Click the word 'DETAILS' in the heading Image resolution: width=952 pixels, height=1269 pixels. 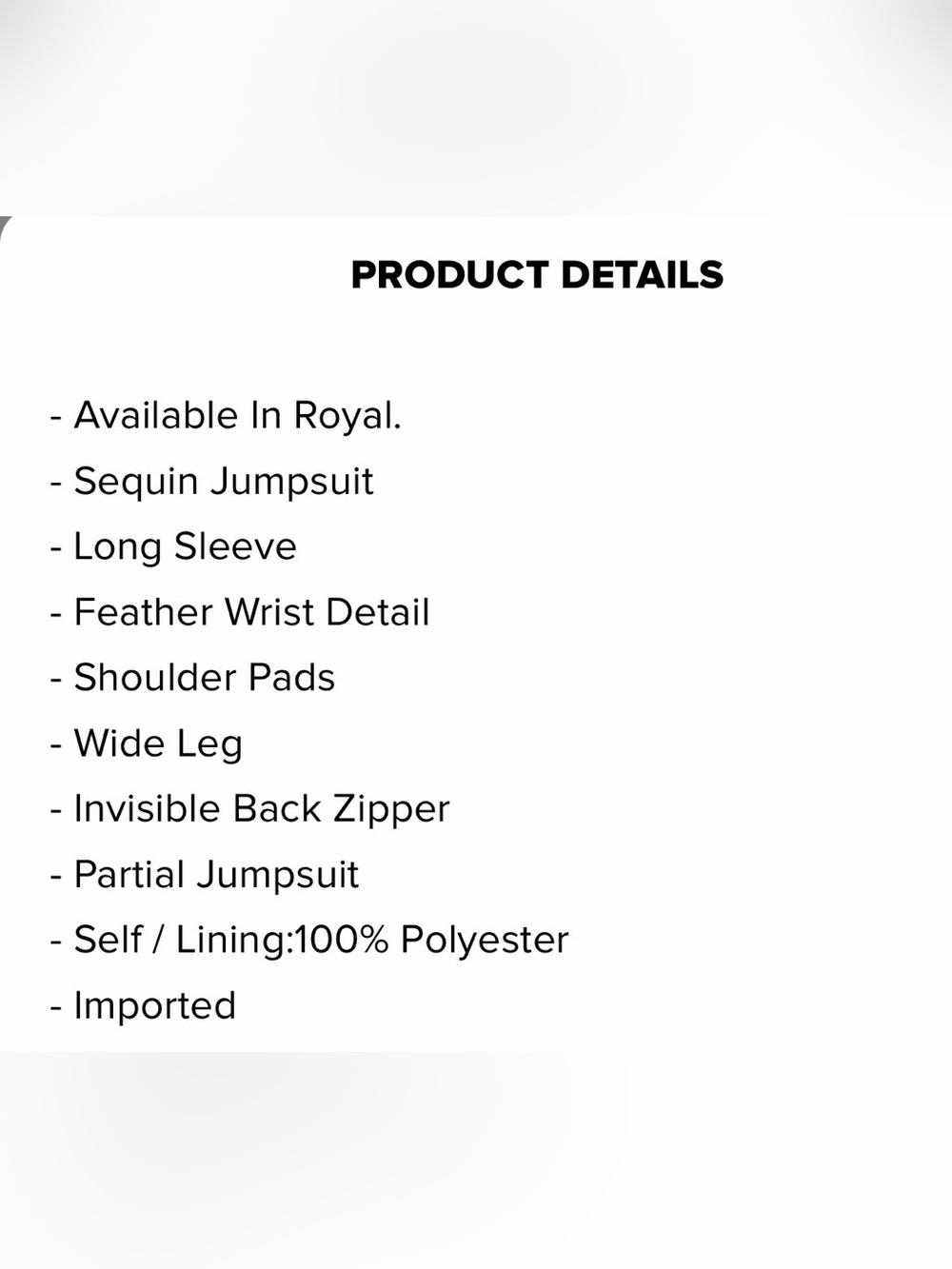coord(643,275)
